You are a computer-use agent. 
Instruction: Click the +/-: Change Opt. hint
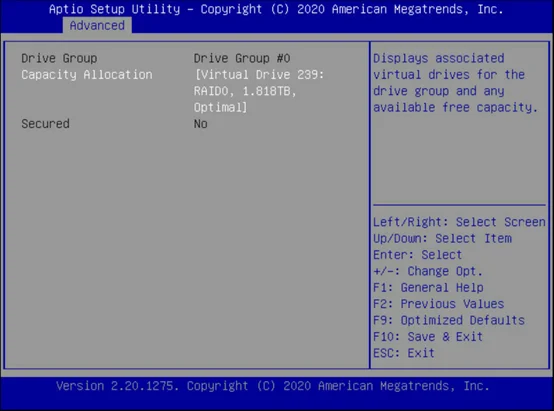428,271
